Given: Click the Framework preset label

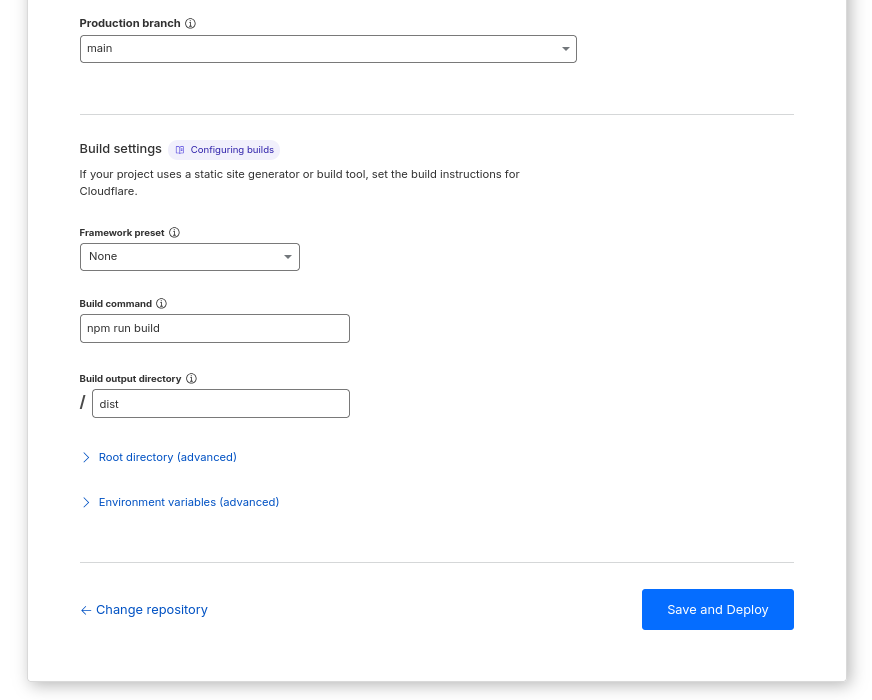Looking at the screenshot, I should click(x=122, y=232).
